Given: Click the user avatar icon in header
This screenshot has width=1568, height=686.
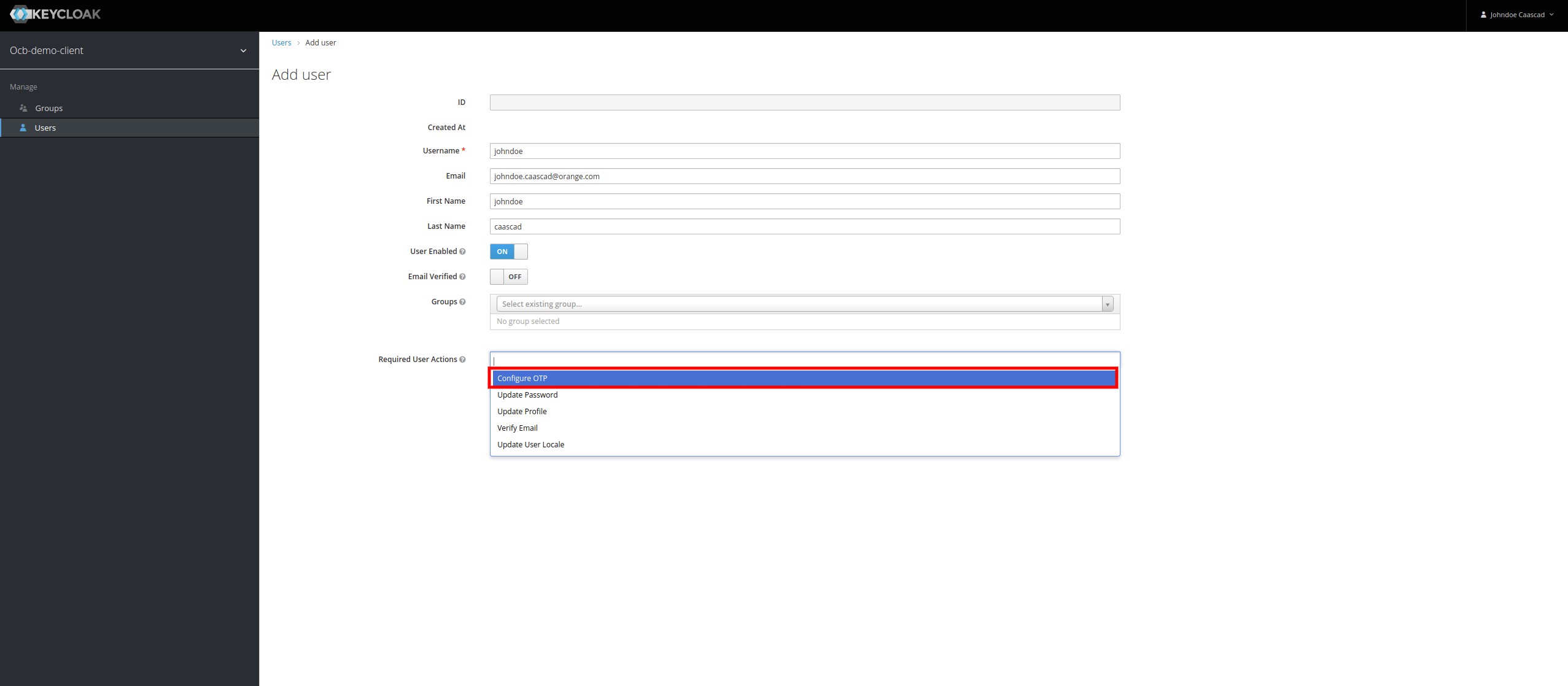Looking at the screenshot, I should pos(1483,15).
